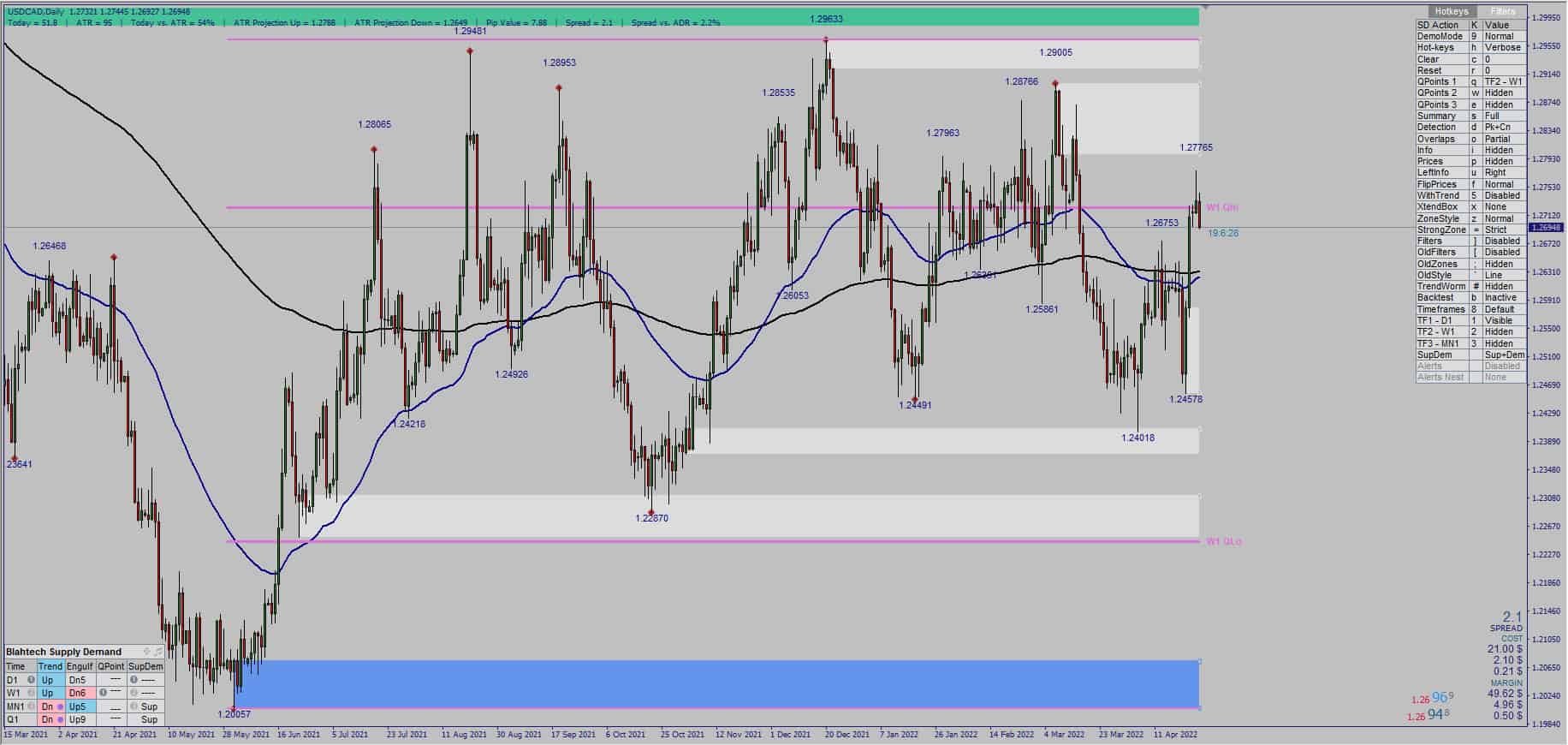Click the info icon in the D1 SupDem cell
1568x745 pixels.
point(134,680)
